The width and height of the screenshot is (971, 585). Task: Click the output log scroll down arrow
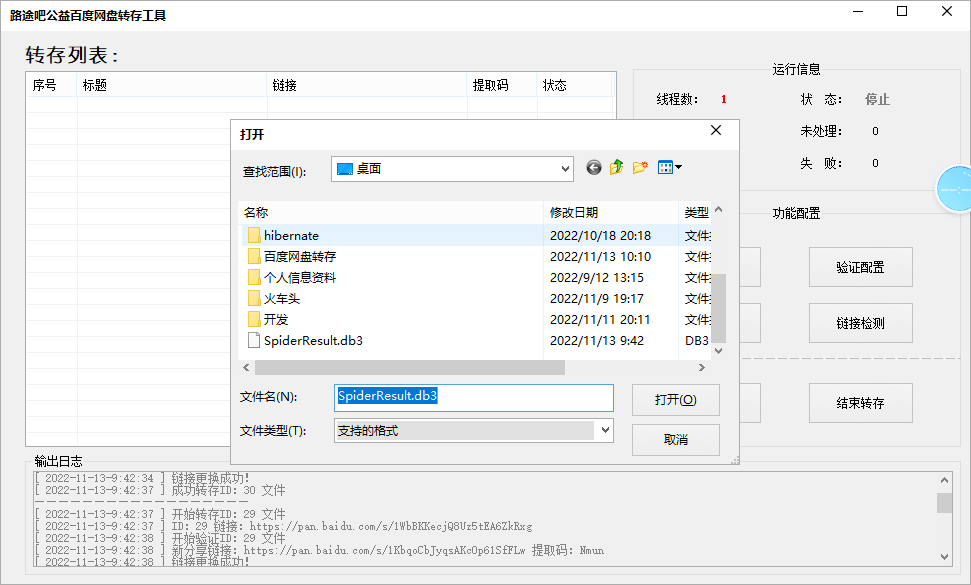[944, 557]
